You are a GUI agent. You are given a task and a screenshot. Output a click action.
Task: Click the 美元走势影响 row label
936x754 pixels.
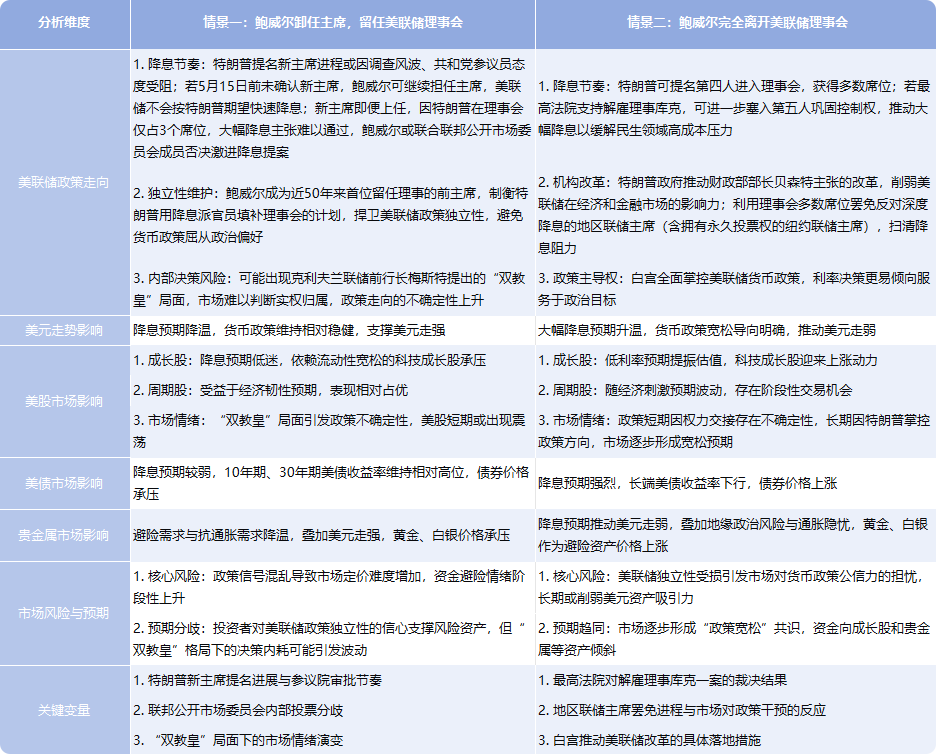tap(64, 330)
